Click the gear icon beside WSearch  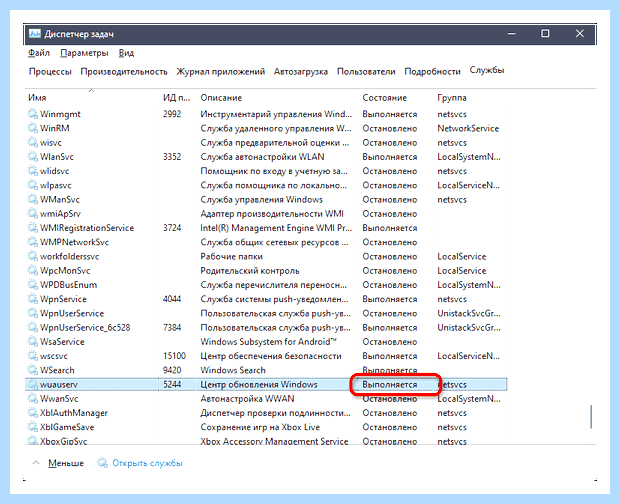[32, 370]
